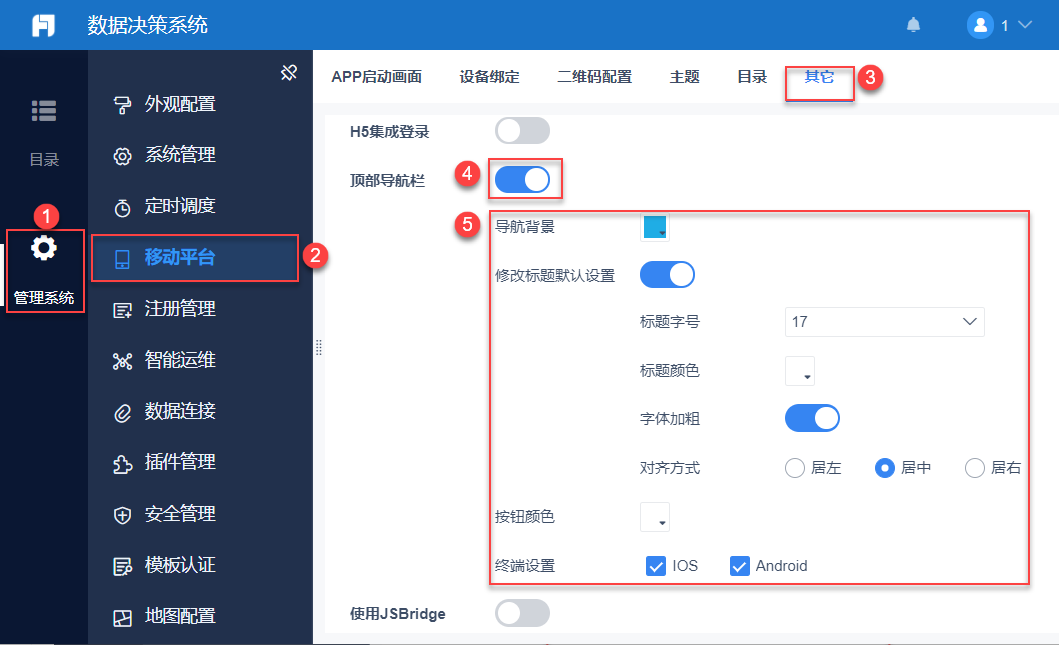The width and height of the screenshot is (1059, 645).
Task: Turn off 顶部导航栏 switch
Action: [522, 180]
